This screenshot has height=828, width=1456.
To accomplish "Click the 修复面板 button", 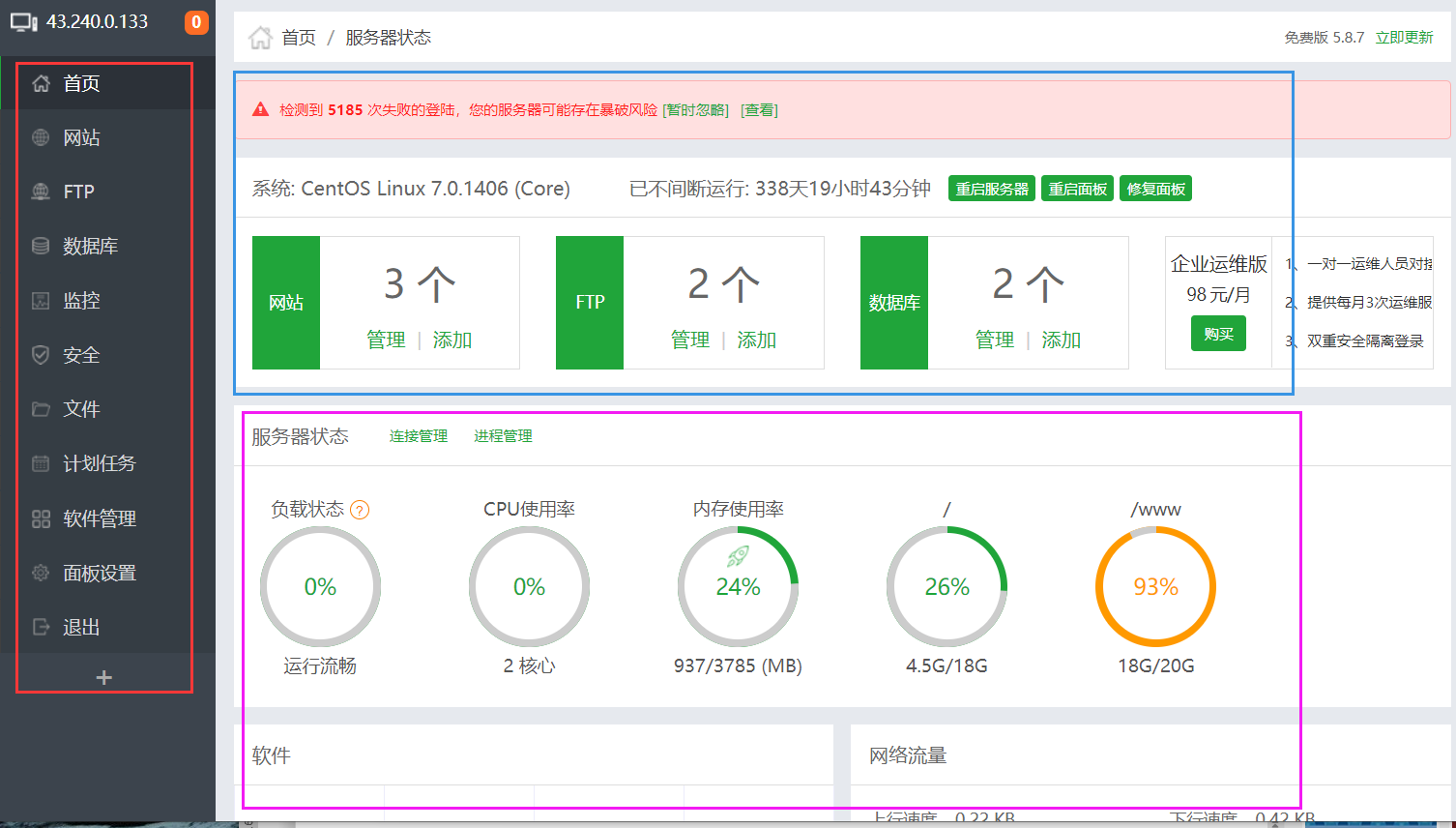I will pos(1155,189).
